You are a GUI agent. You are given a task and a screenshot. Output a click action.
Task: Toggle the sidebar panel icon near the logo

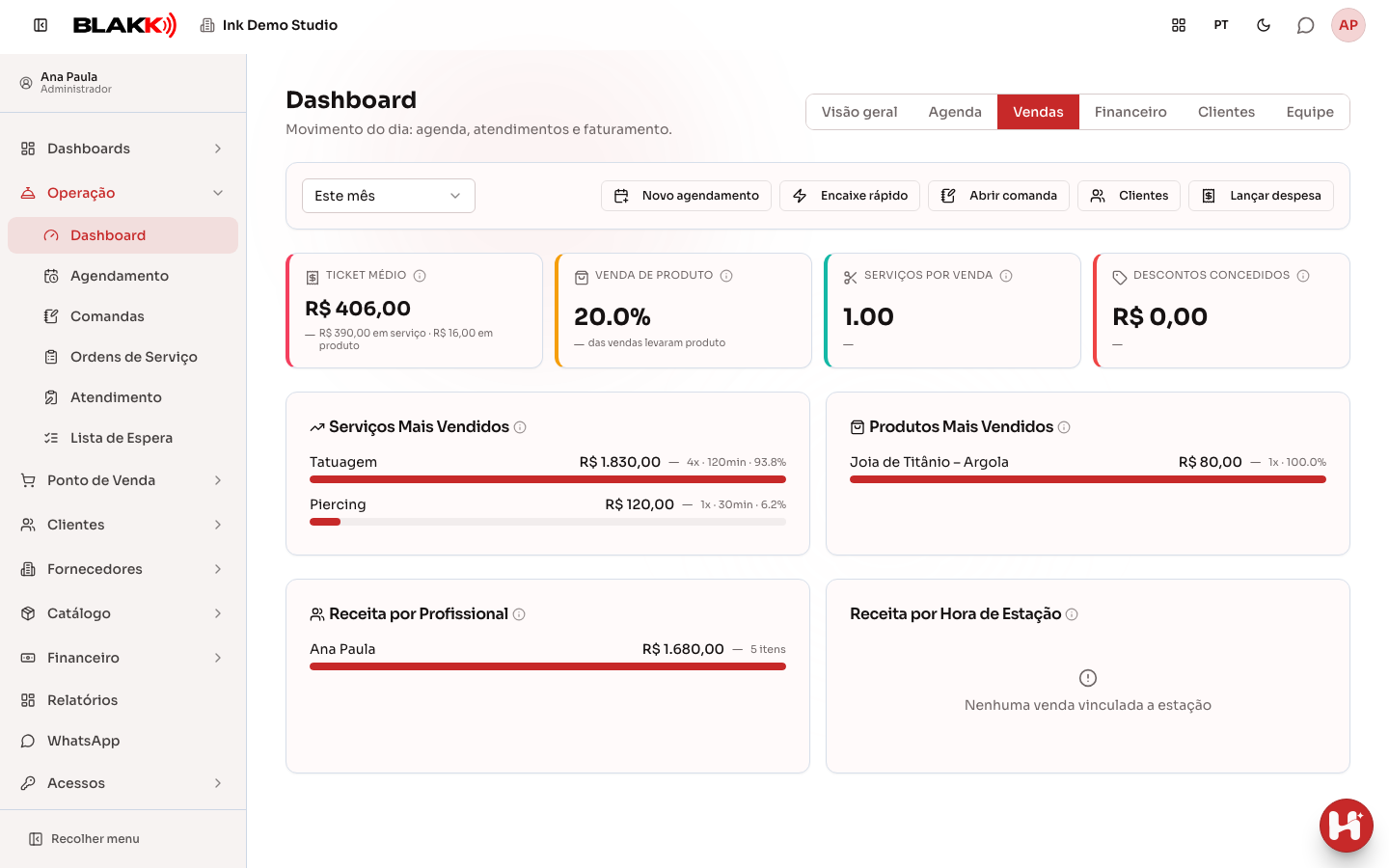pyautogui.click(x=41, y=25)
